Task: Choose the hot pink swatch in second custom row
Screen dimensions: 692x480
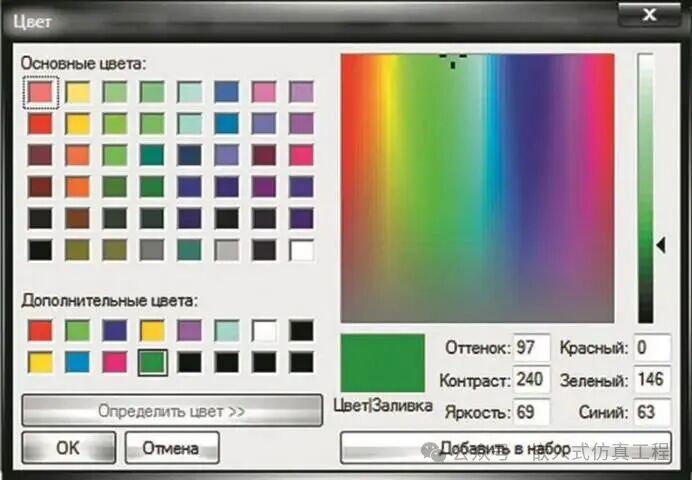Action: pos(115,363)
